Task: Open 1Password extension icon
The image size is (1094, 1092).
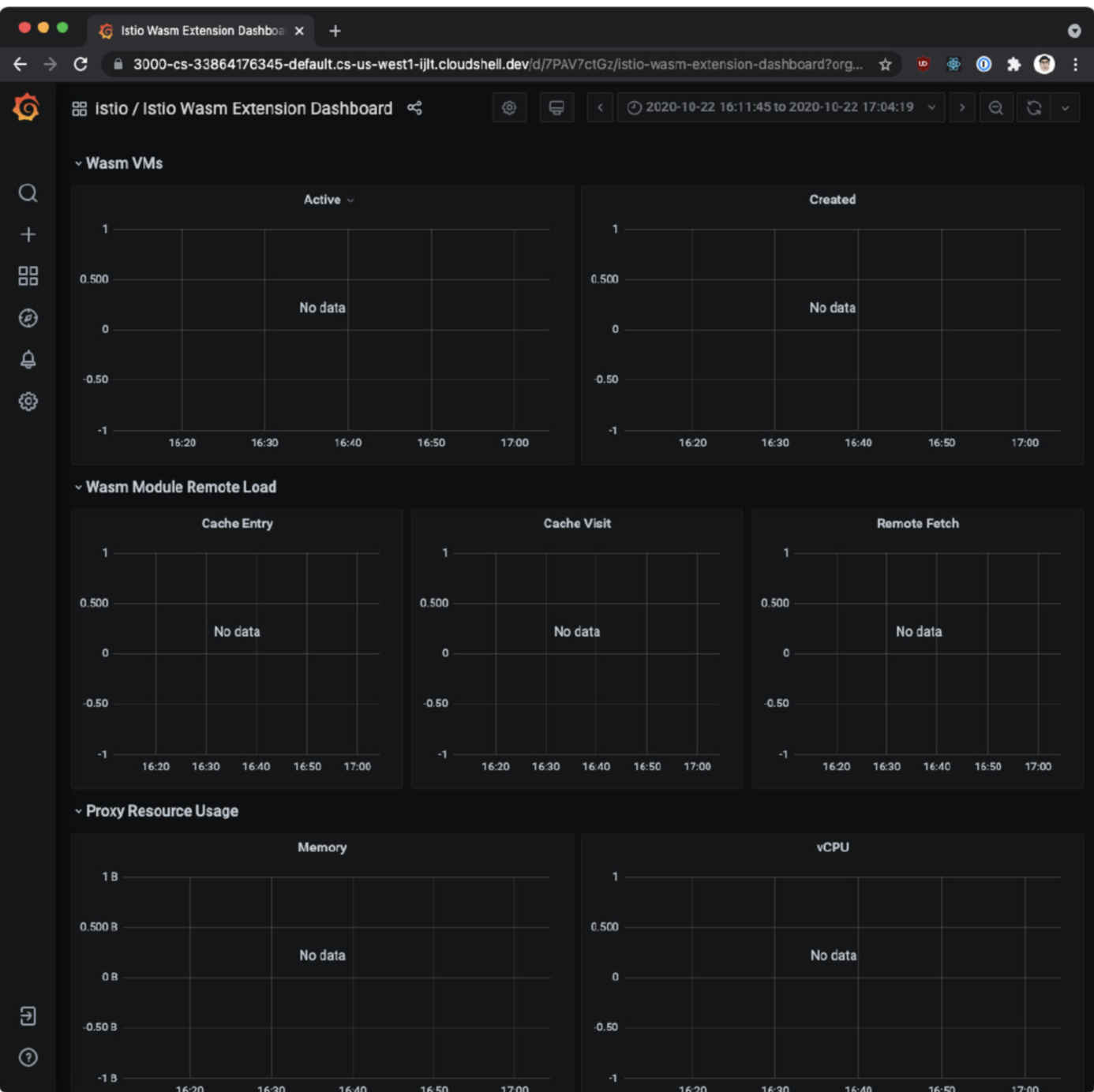Action: pyautogui.click(x=983, y=64)
